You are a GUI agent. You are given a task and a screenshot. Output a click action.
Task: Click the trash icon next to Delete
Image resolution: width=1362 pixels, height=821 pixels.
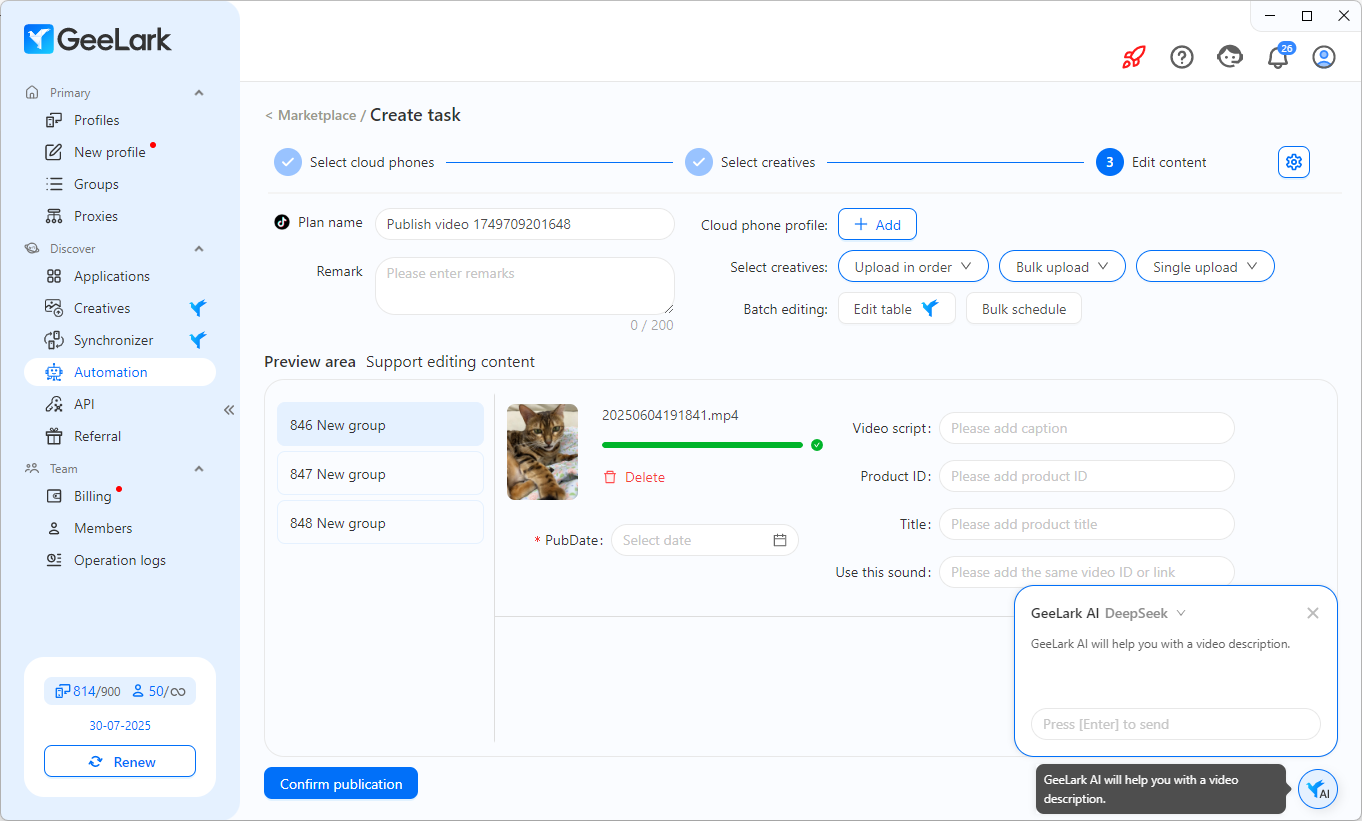(610, 477)
